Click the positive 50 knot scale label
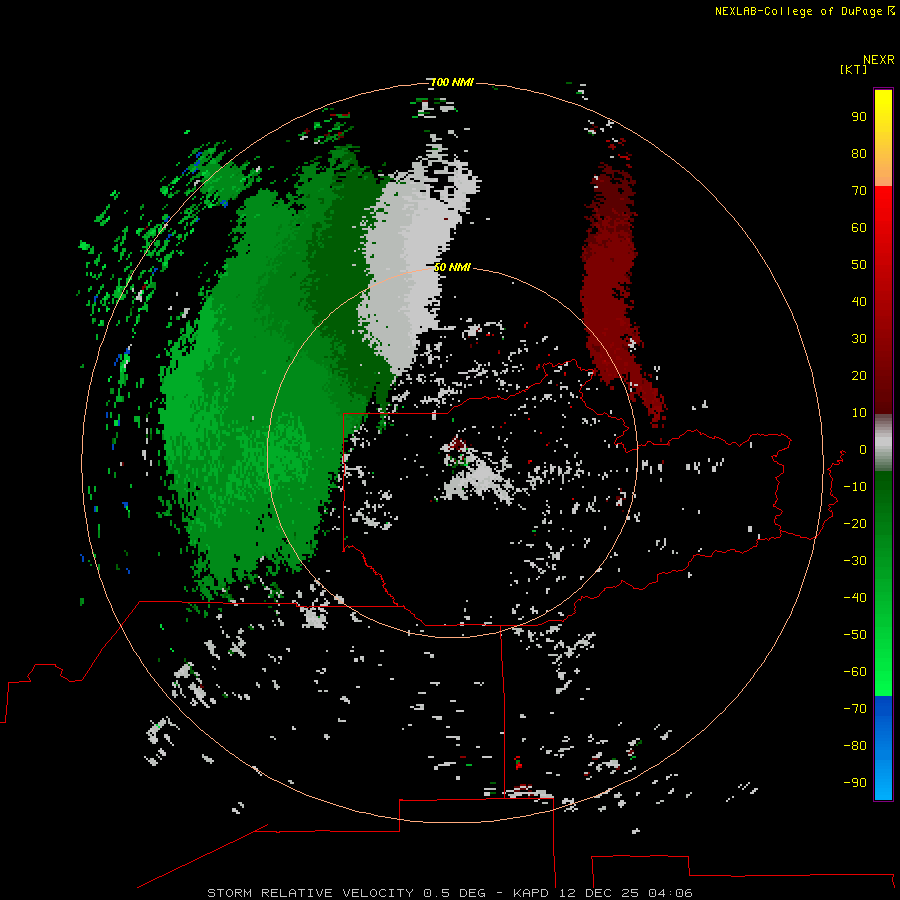Viewport: 900px width, 900px height. (859, 264)
